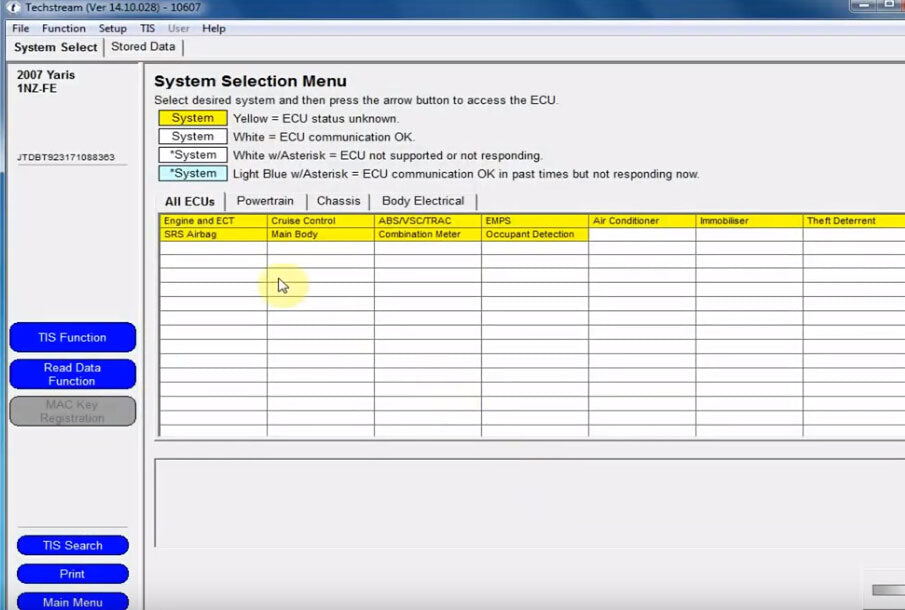
Task: Open the File menu
Action: point(20,28)
